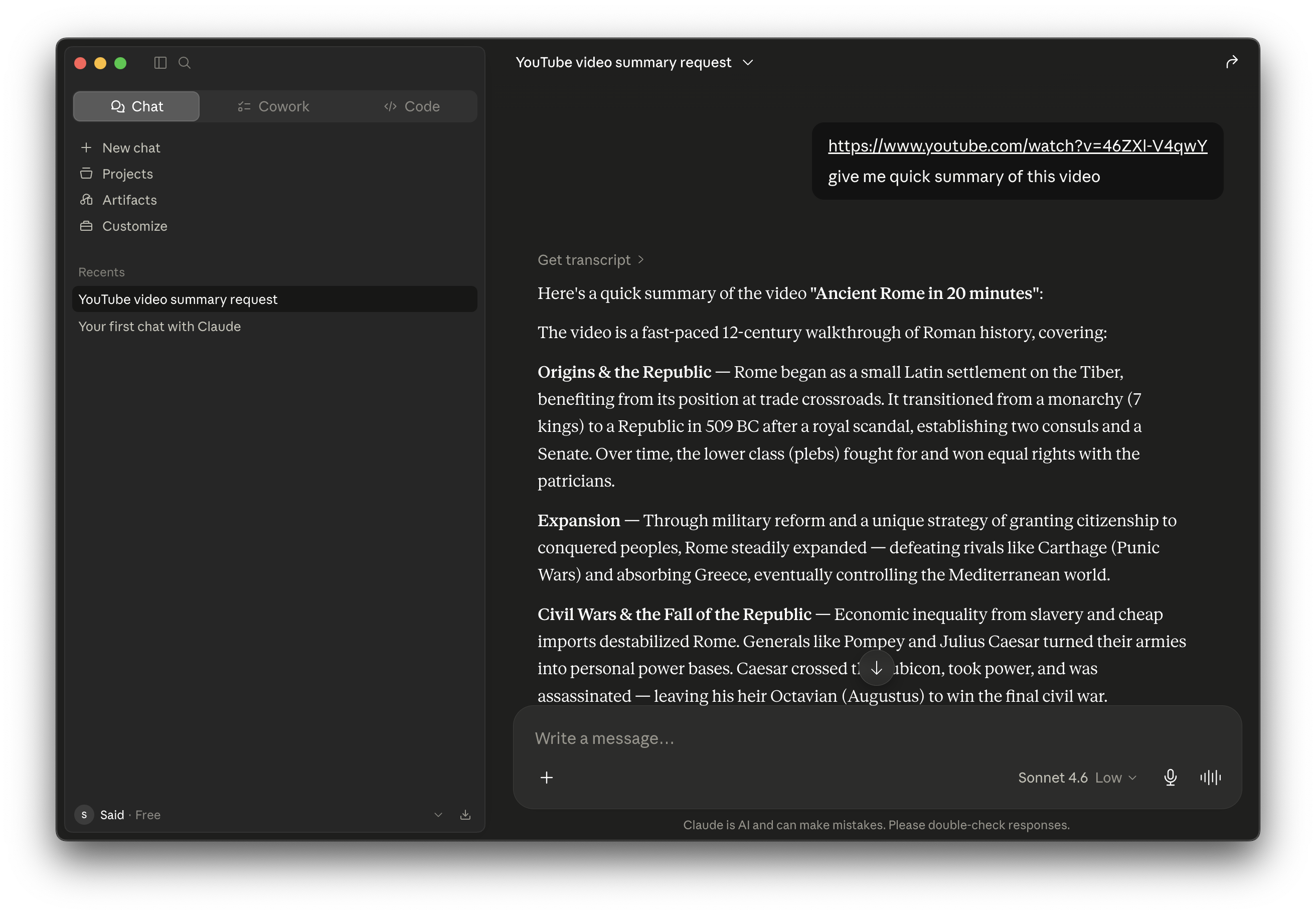Click the New chat plus icon
1316x915 pixels.
86,147
